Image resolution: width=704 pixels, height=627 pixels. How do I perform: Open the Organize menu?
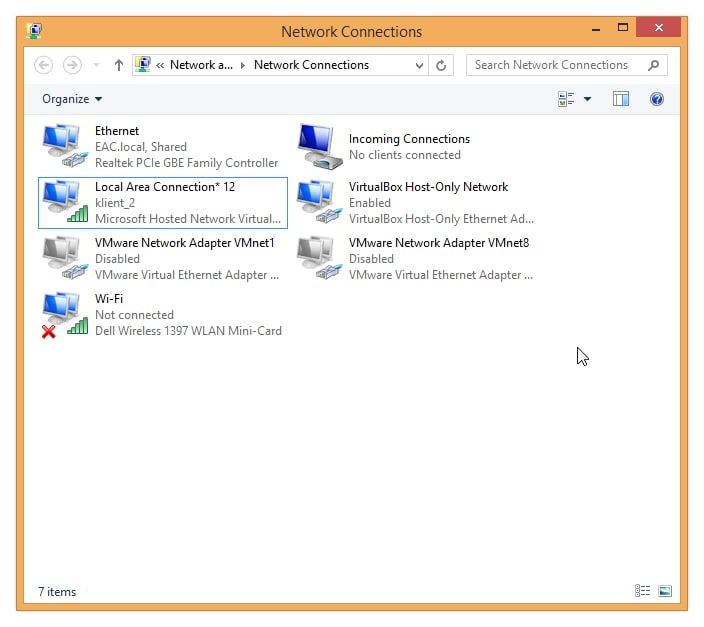tap(72, 99)
